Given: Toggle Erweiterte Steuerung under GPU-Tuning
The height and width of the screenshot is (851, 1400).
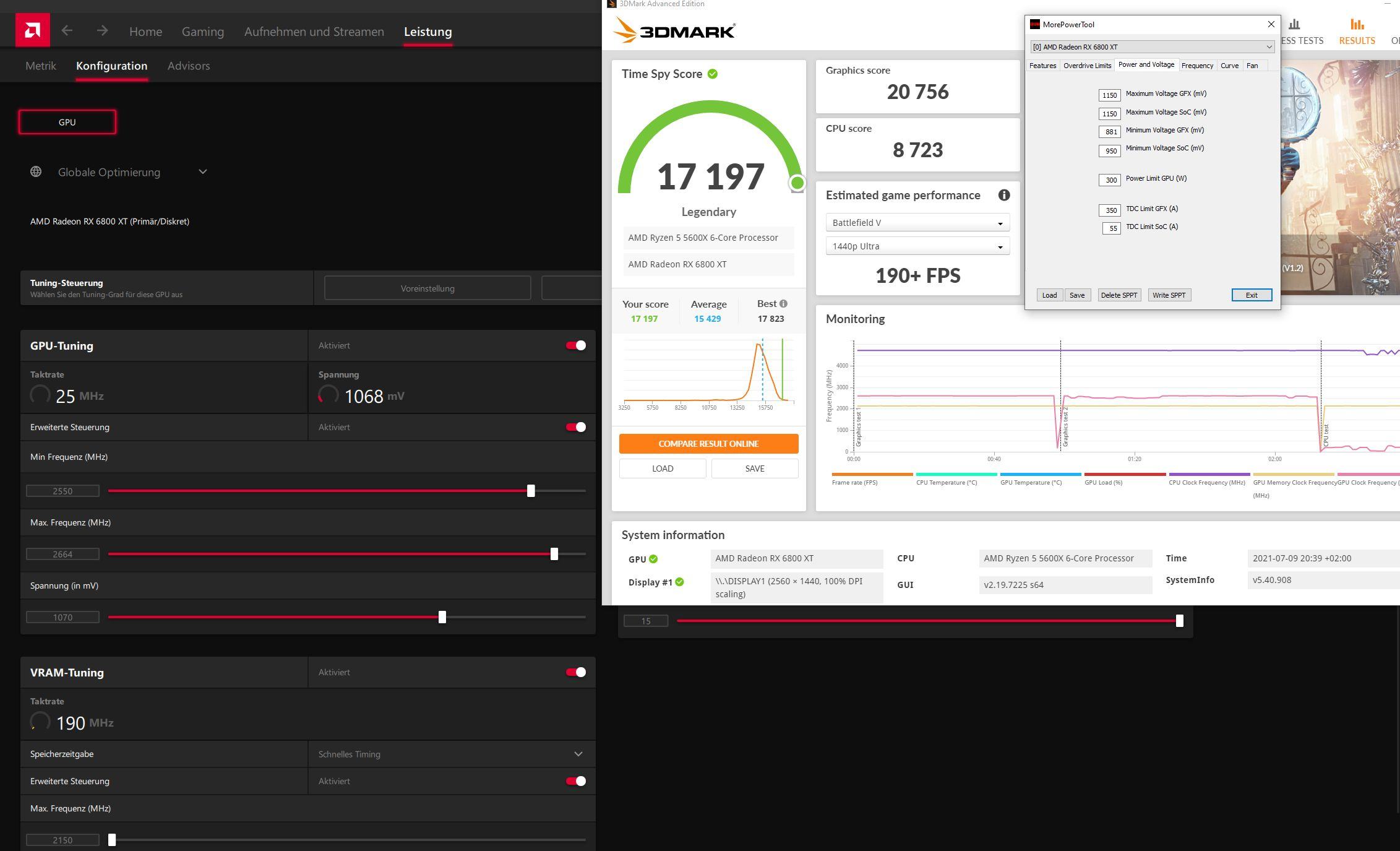Looking at the screenshot, I should tap(575, 427).
